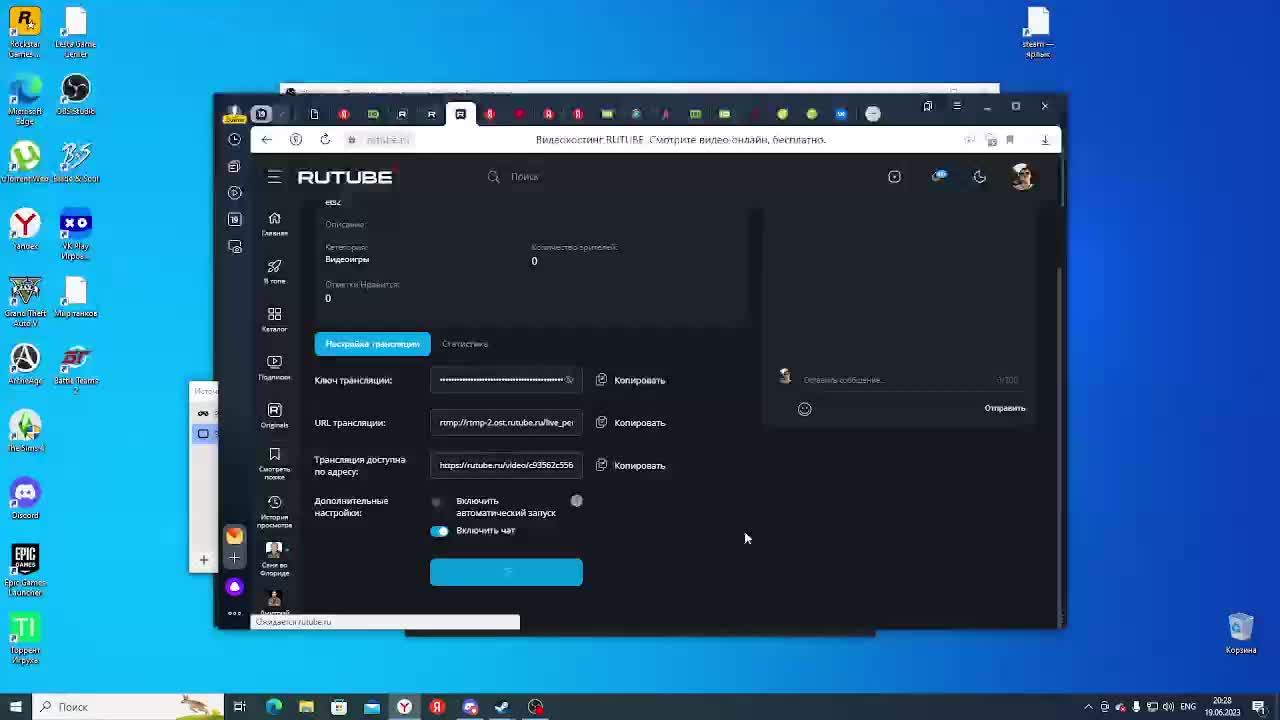Toggle the Включить чат switch
Image resolution: width=1280 pixels, height=720 pixels.
439,531
